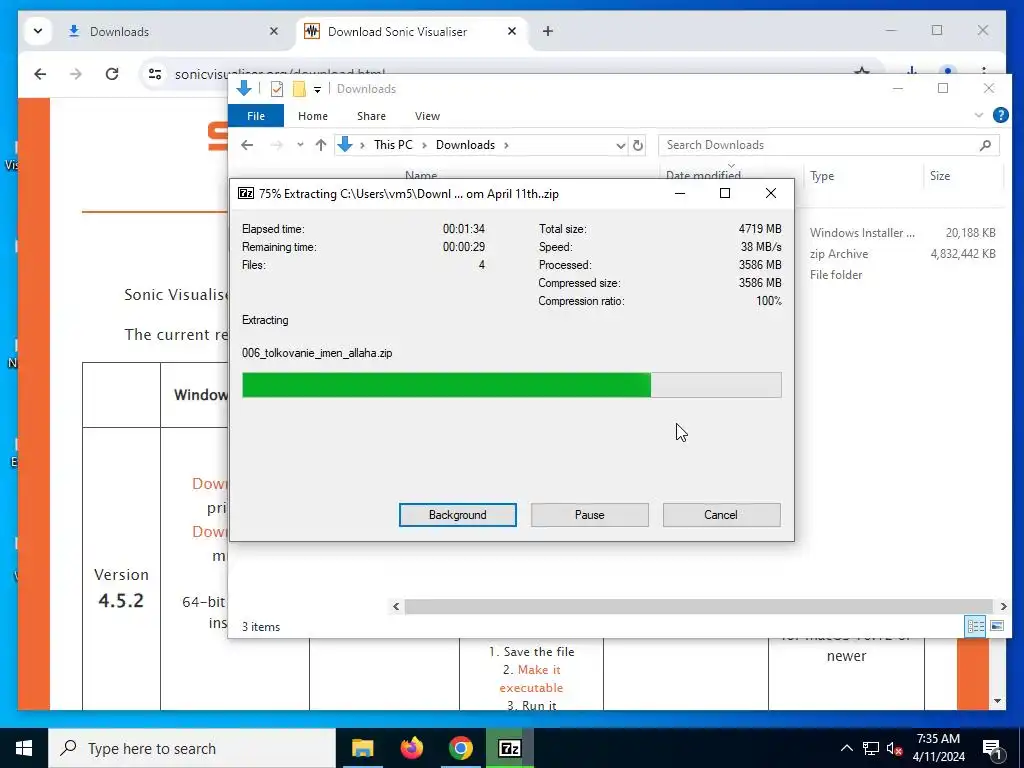Expand the Explorer ribbon chevron
1024x768 pixels.
click(978, 116)
